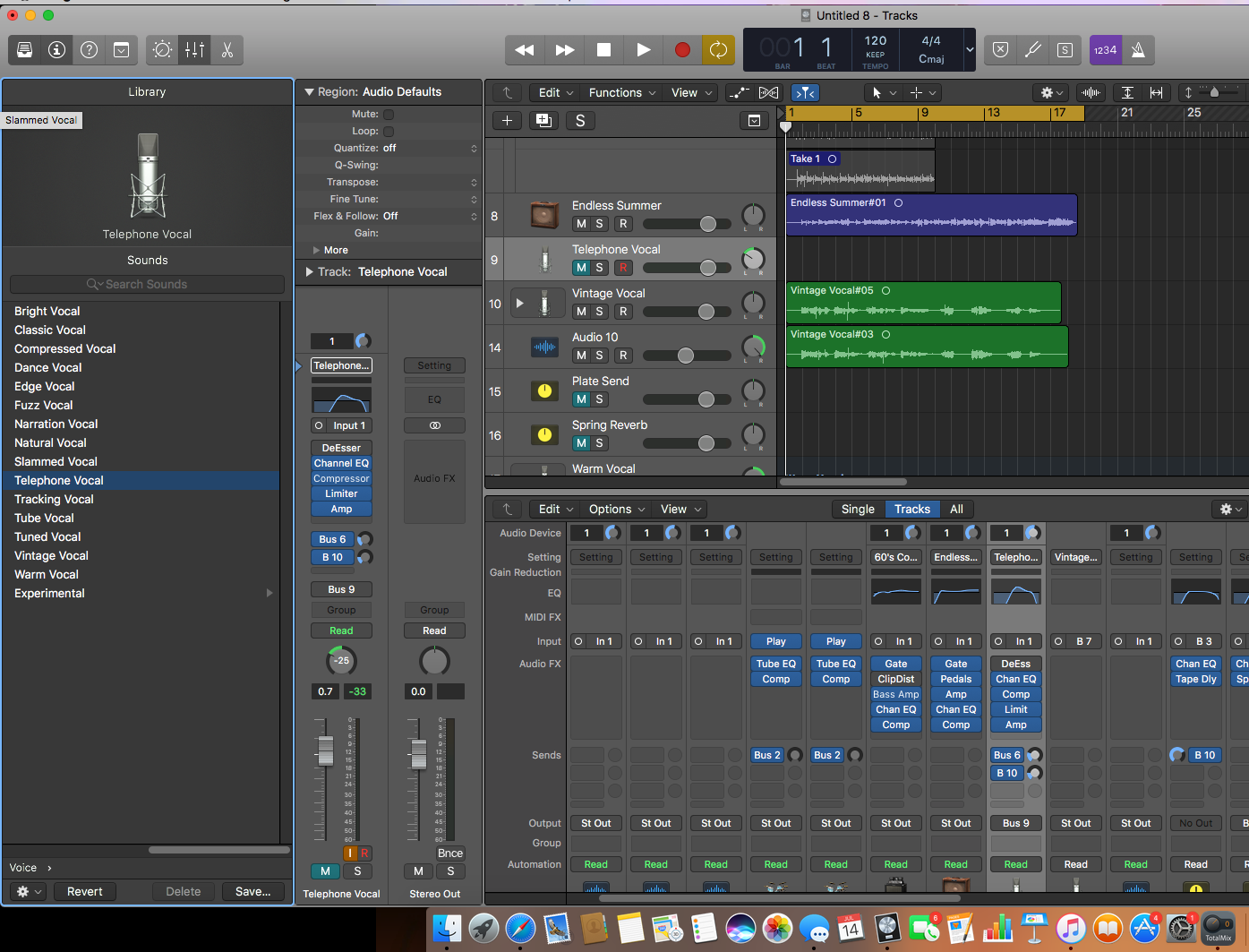The height and width of the screenshot is (952, 1249).
Task: Expand the Track: Telephone Vocal section
Action: (310, 272)
